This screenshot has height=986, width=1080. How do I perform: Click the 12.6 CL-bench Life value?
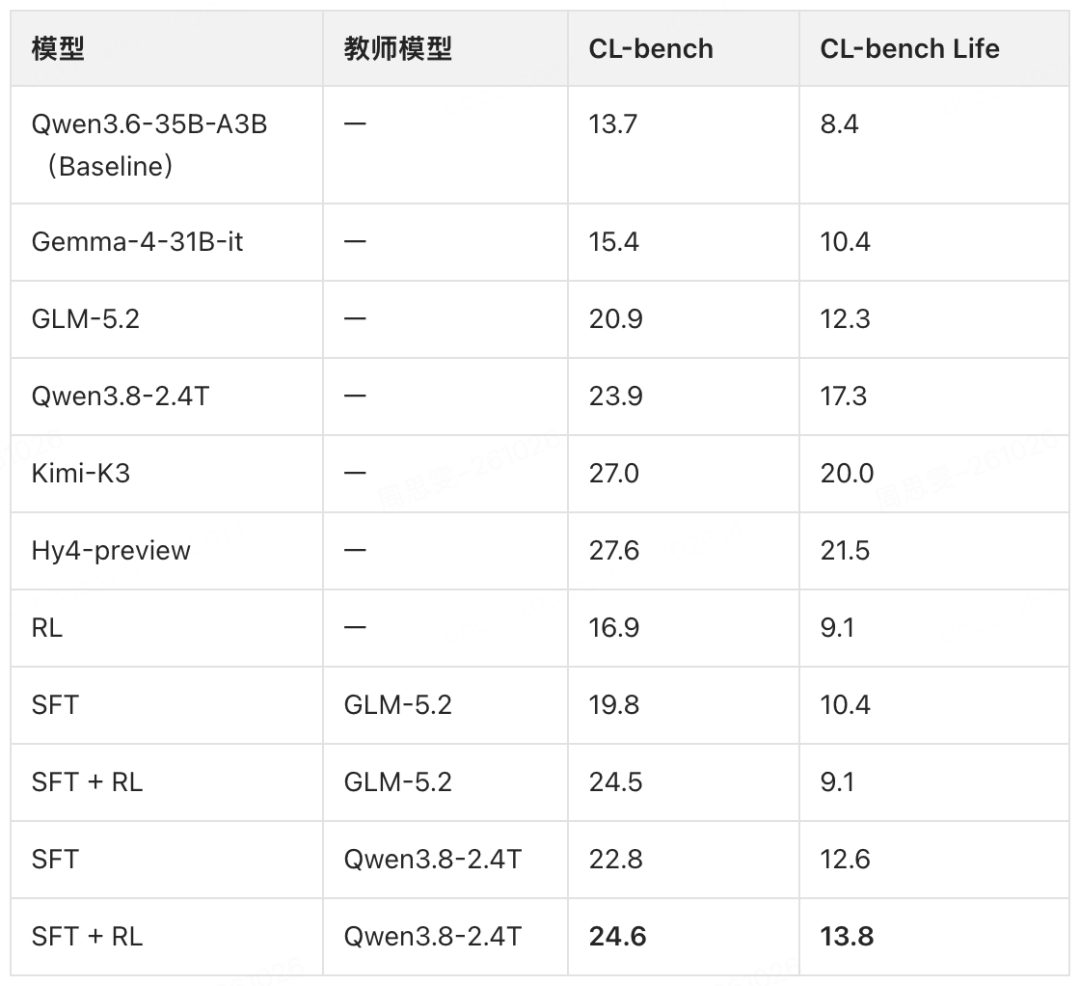pyautogui.click(x=845, y=859)
